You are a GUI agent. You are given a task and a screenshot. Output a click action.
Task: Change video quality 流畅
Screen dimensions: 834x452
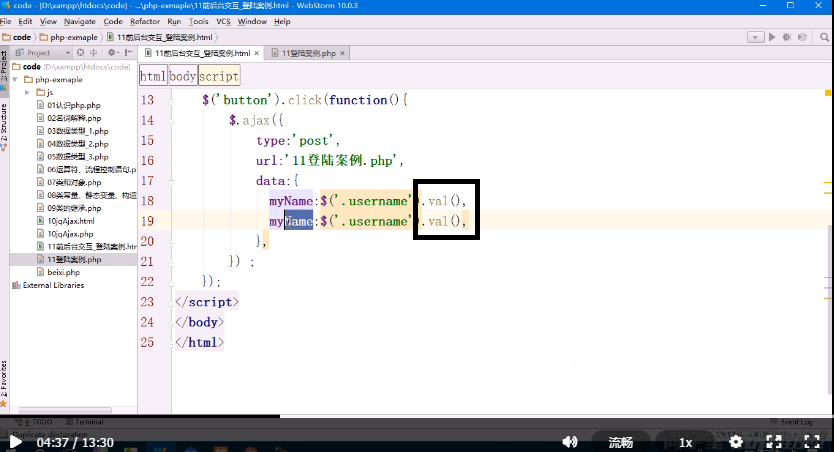[x=620, y=442]
